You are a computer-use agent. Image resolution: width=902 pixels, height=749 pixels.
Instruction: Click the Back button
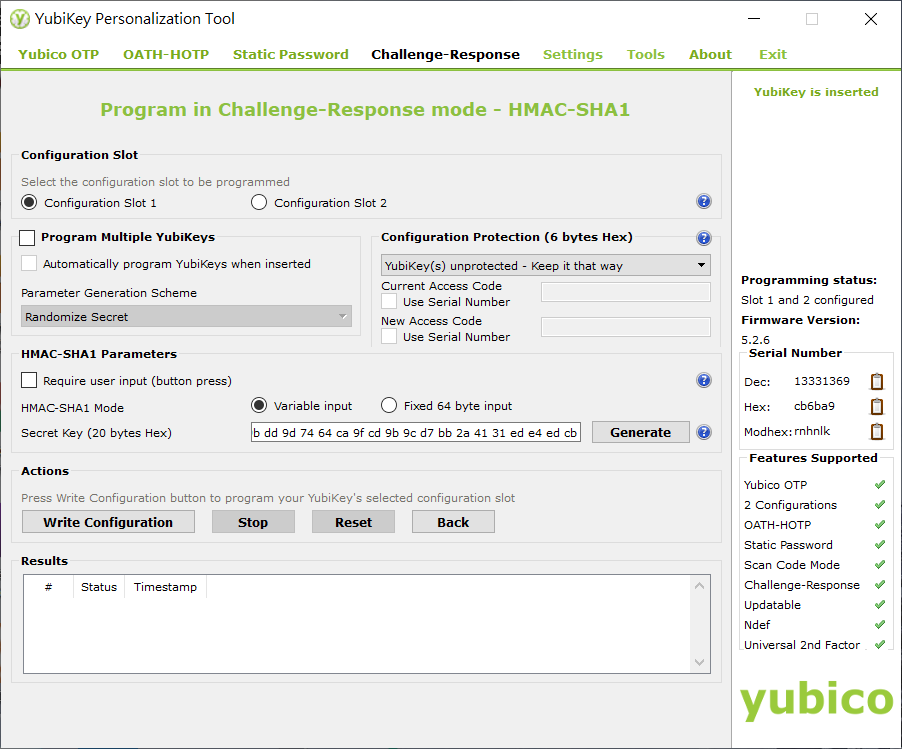[x=453, y=522]
